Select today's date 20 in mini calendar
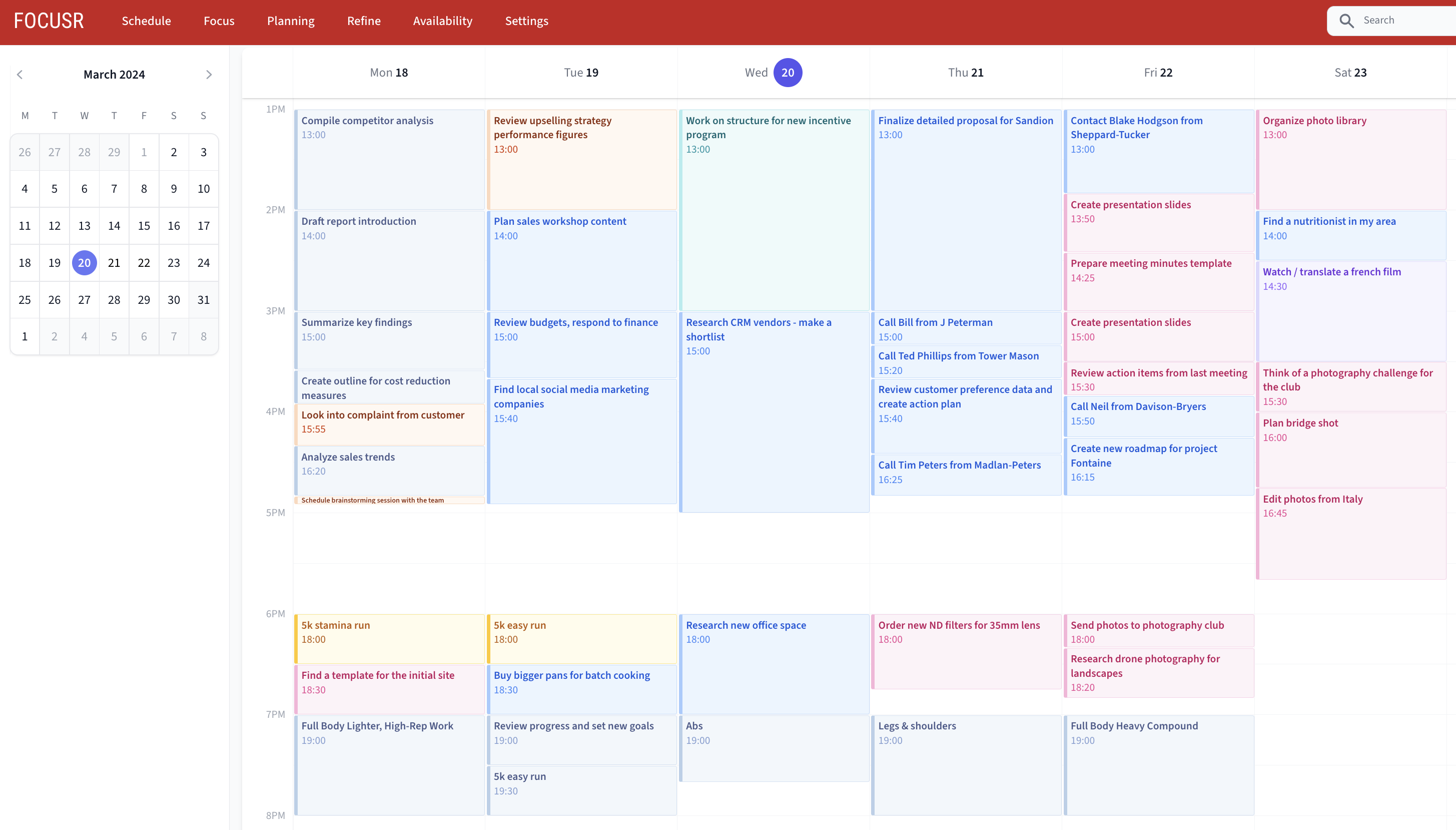Screen dimensions: 1456x830 [84, 263]
